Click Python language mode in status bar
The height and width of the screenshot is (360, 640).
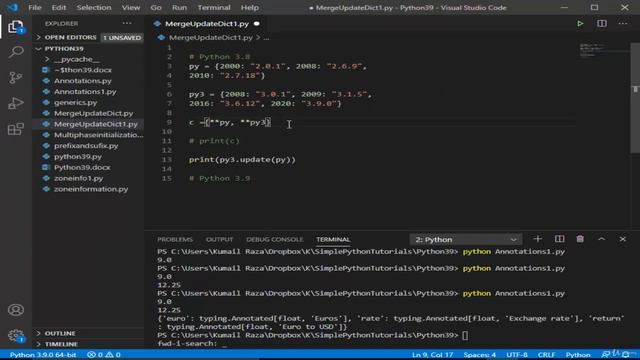click(578, 355)
